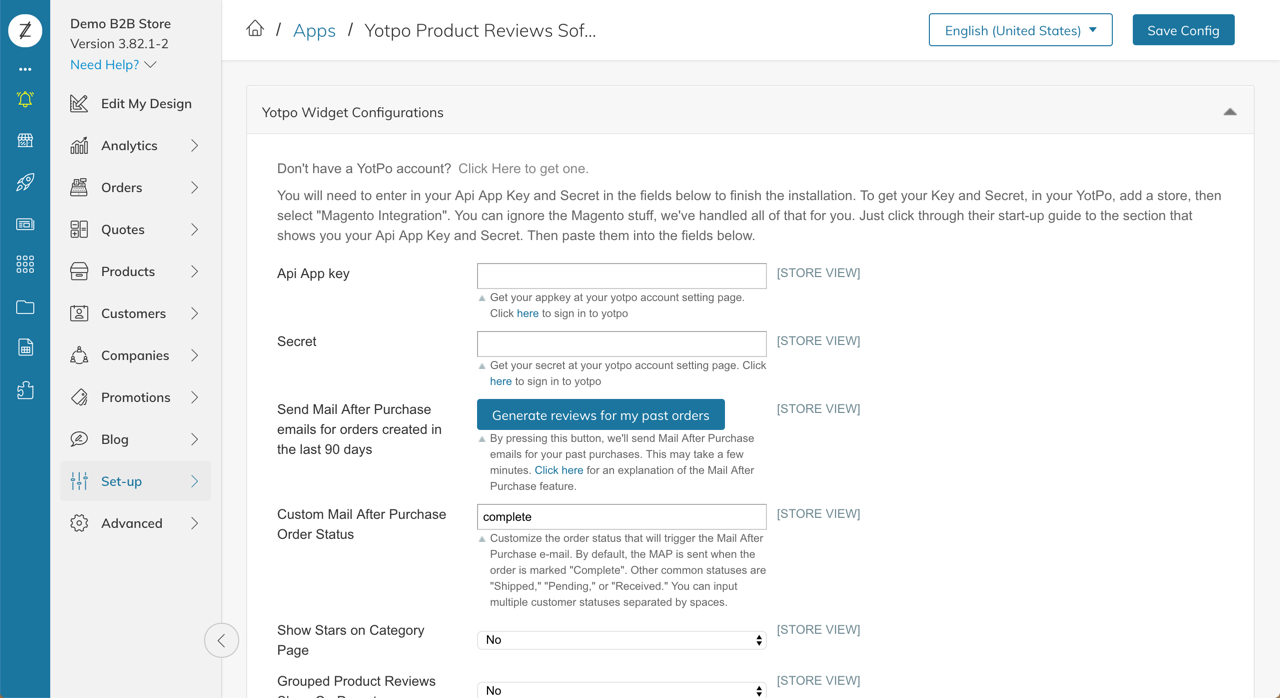
Task: Expand the Companies submenu chevron
Action: pyautogui.click(x=195, y=355)
